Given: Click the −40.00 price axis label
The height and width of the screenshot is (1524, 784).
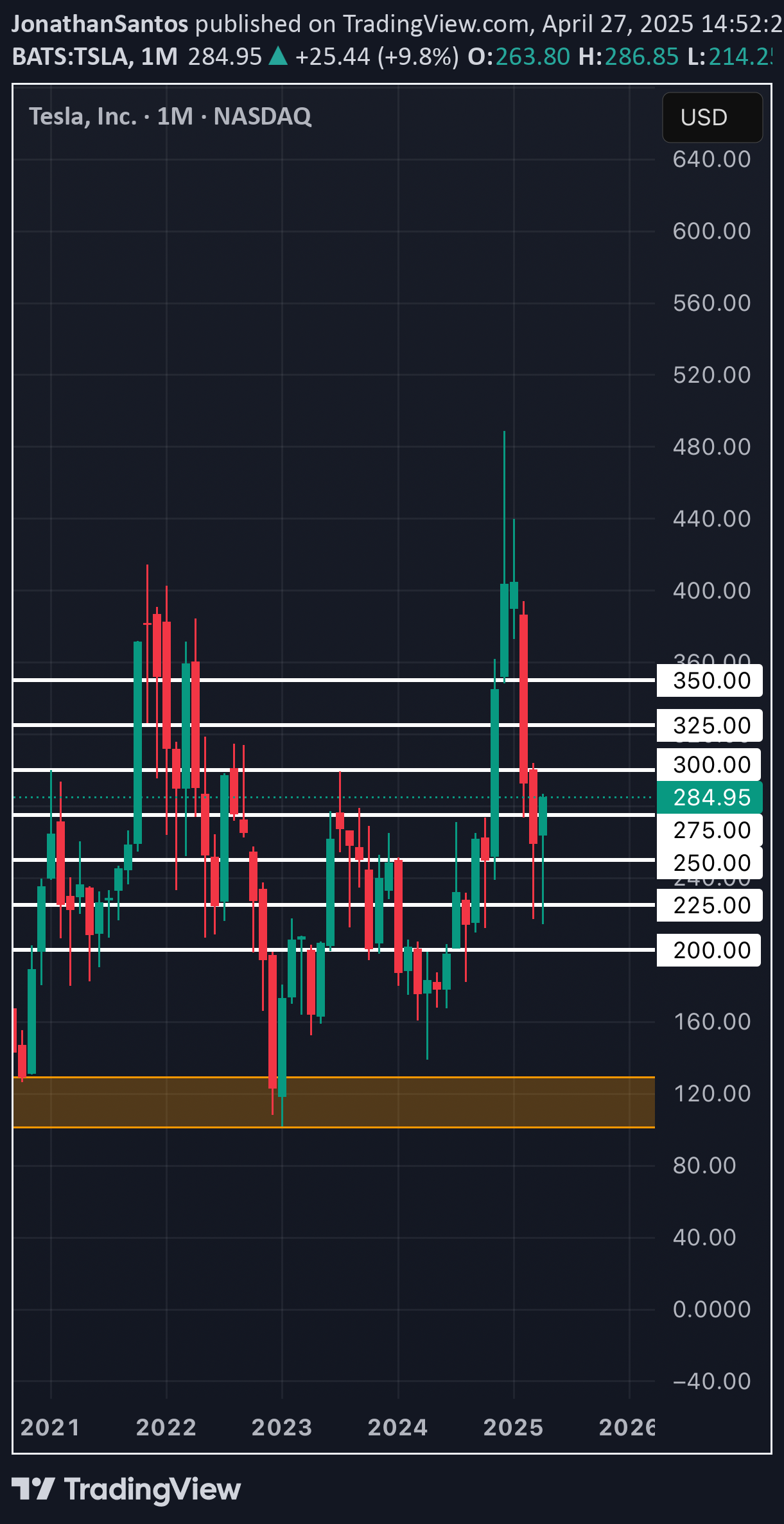Looking at the screenshot, I should 711,1381.
